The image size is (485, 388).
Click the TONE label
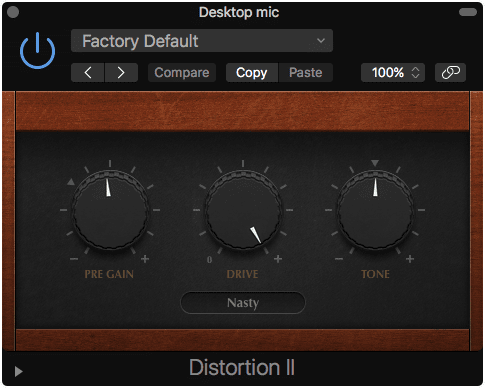375,274
